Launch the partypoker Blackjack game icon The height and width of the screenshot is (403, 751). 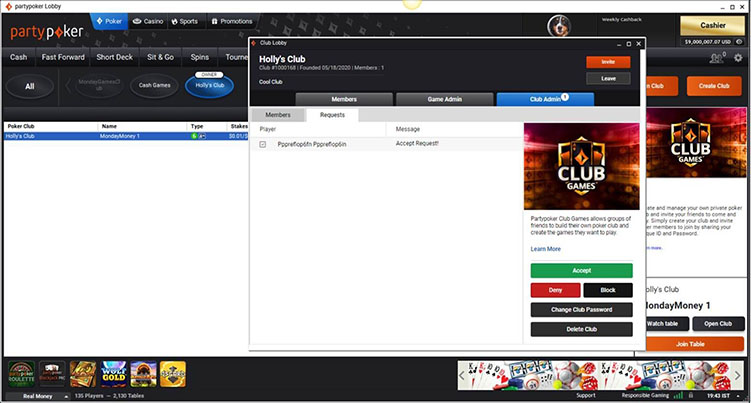[x=52, y=374]
